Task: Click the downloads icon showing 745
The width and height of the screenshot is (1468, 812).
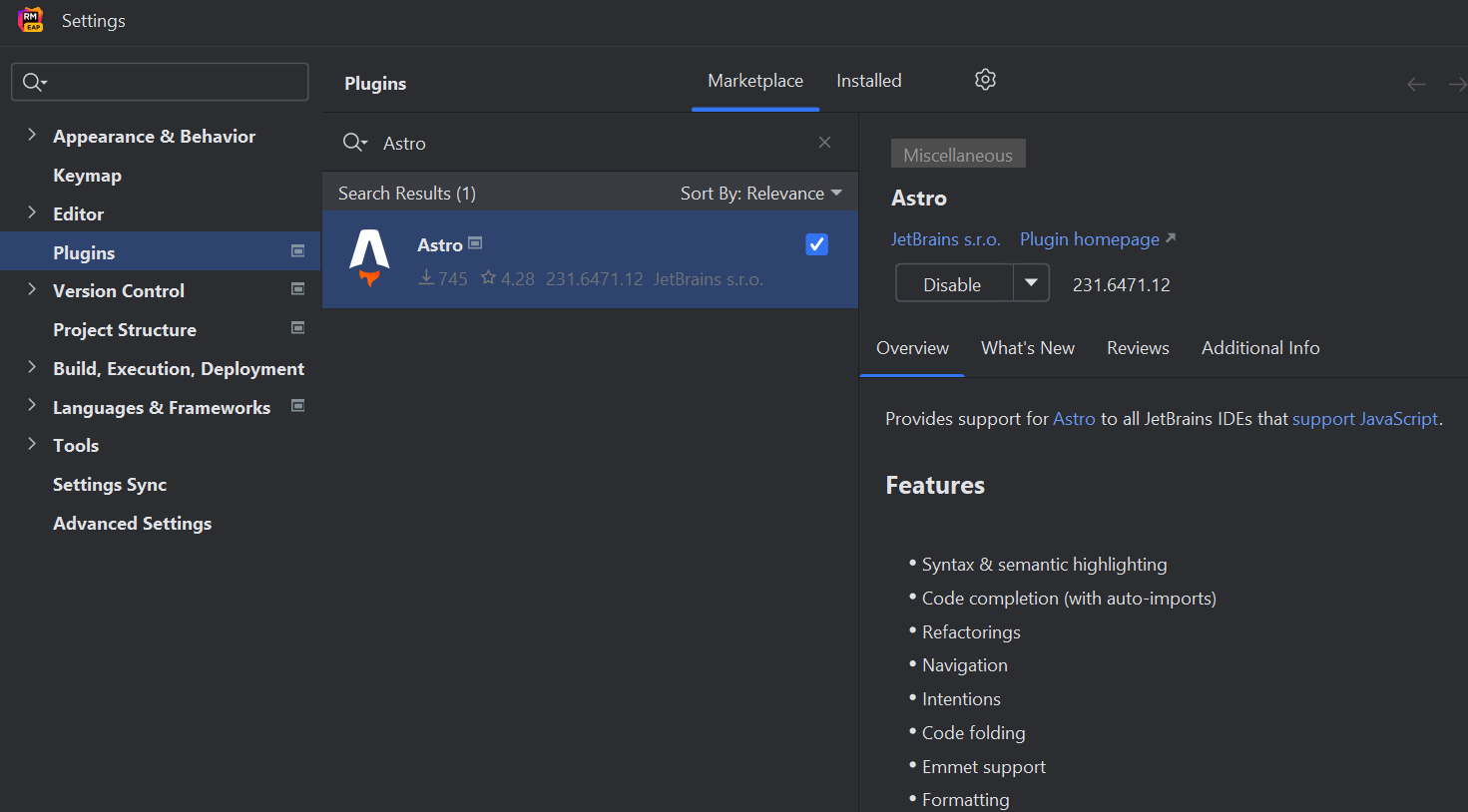Action: pyautogui.click(x=426, y=277)
